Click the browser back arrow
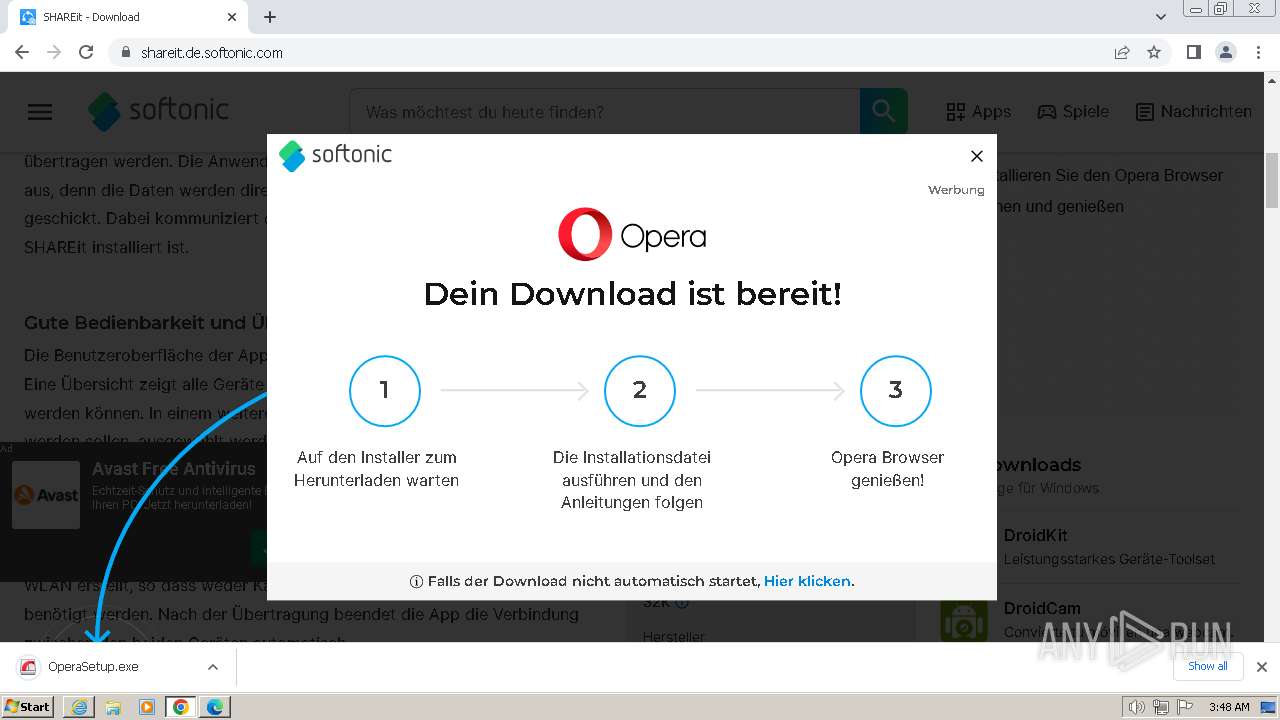The width and height of the screenshot is (1280, 720). (x=22, y=52)
